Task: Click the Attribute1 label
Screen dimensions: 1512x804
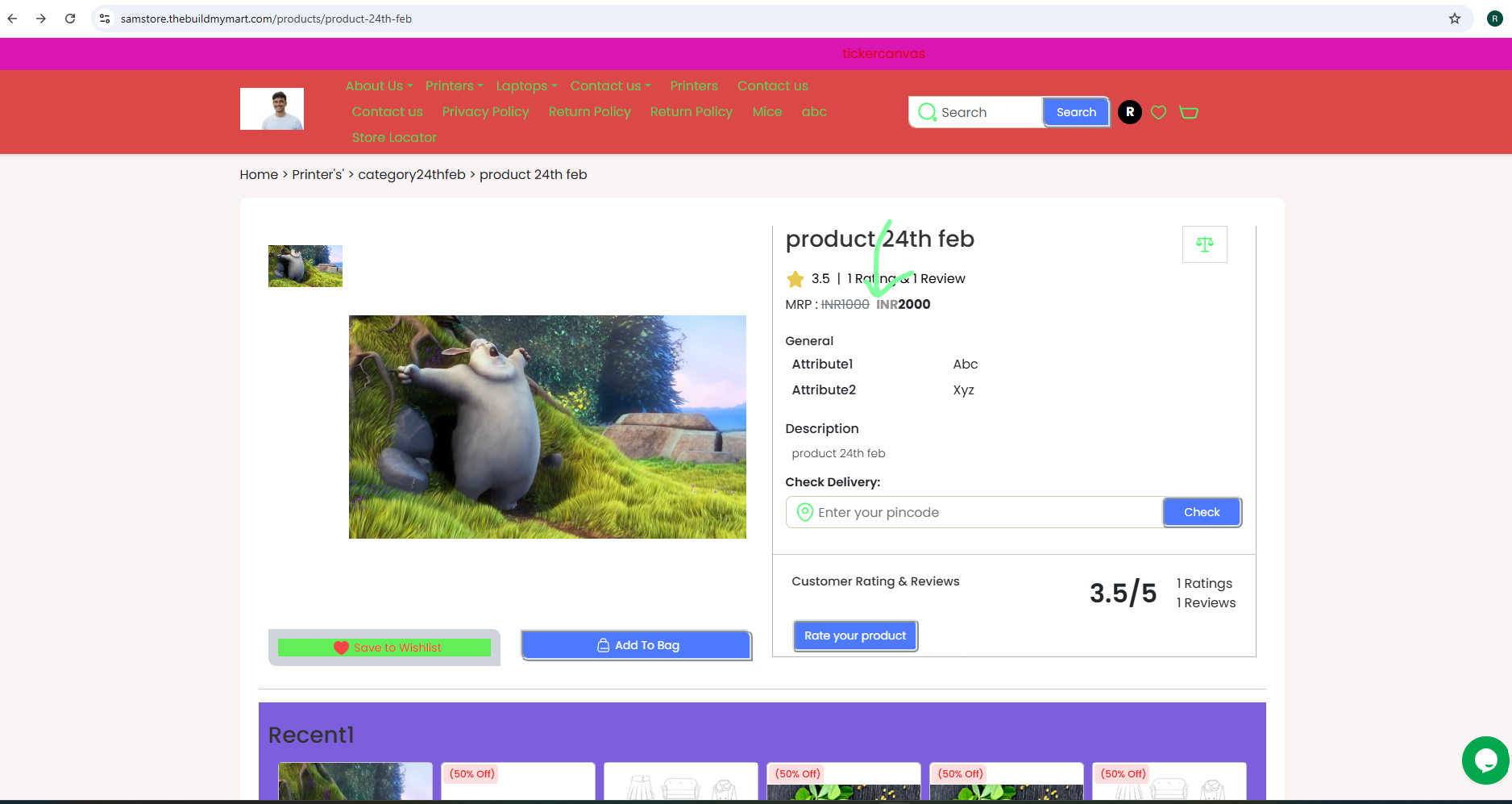Action: [x=822, y=365]
